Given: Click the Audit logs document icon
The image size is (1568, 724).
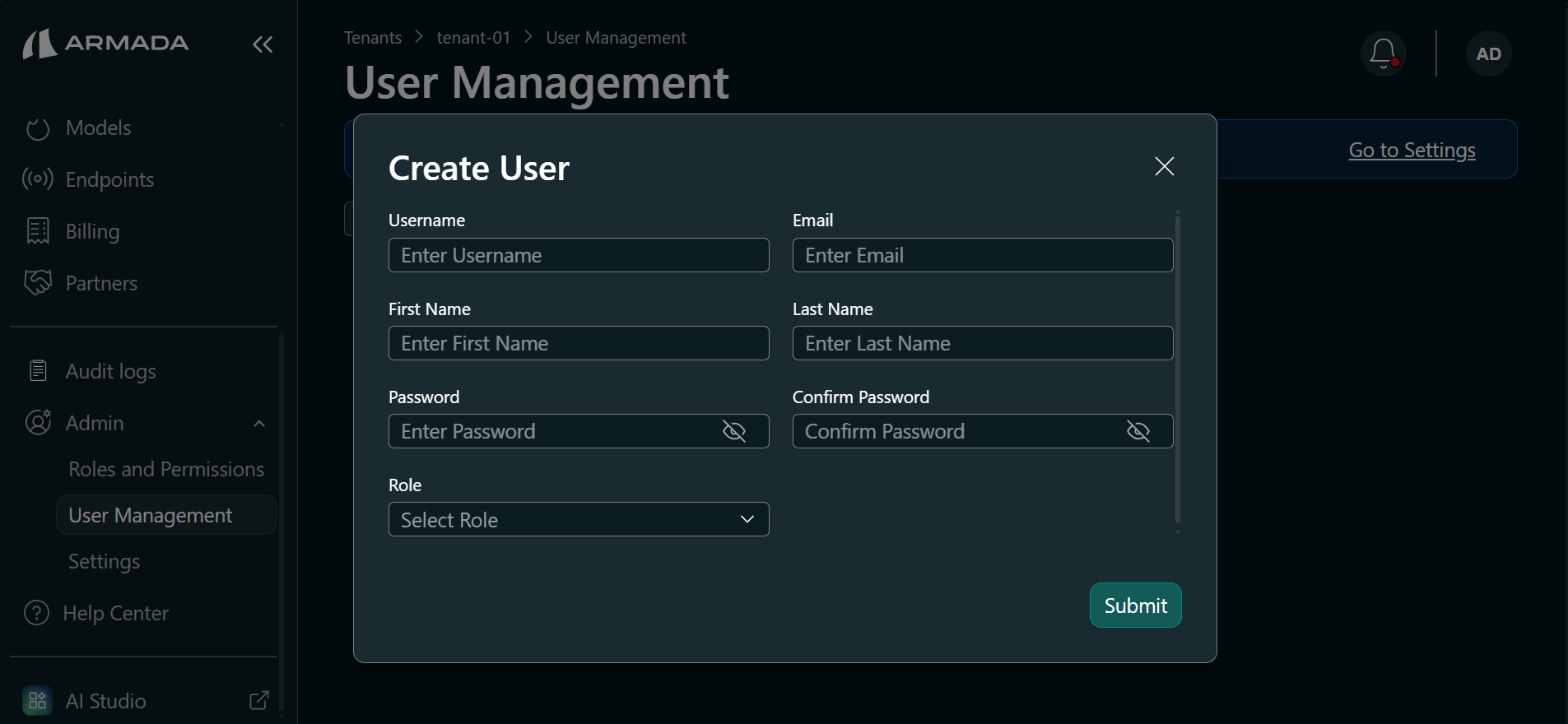Looking at the screenshot, I should [38, 370].
